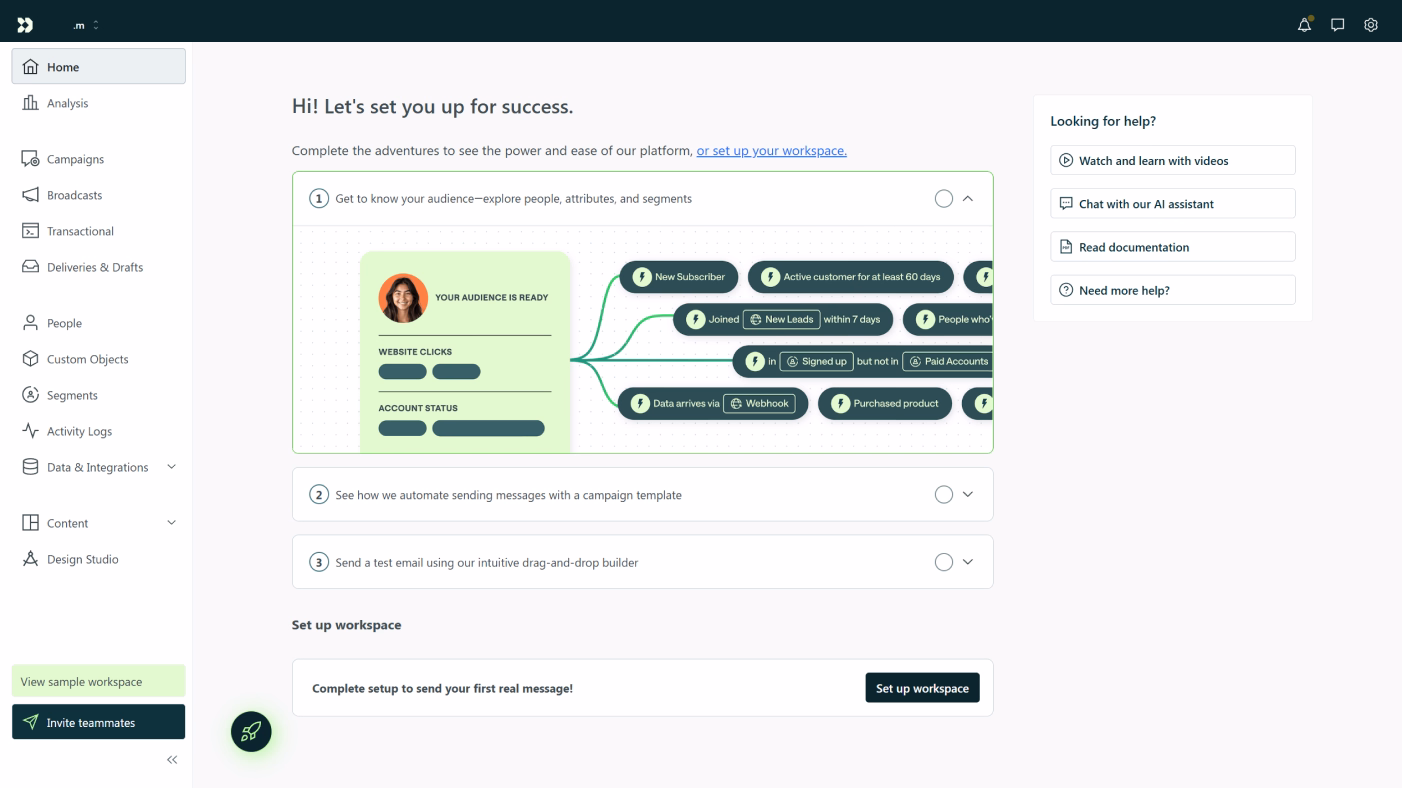The width and height of the screenshot is (1402, 788).
Task: Collapse the audience exploration step
Action: pos(967,198)
